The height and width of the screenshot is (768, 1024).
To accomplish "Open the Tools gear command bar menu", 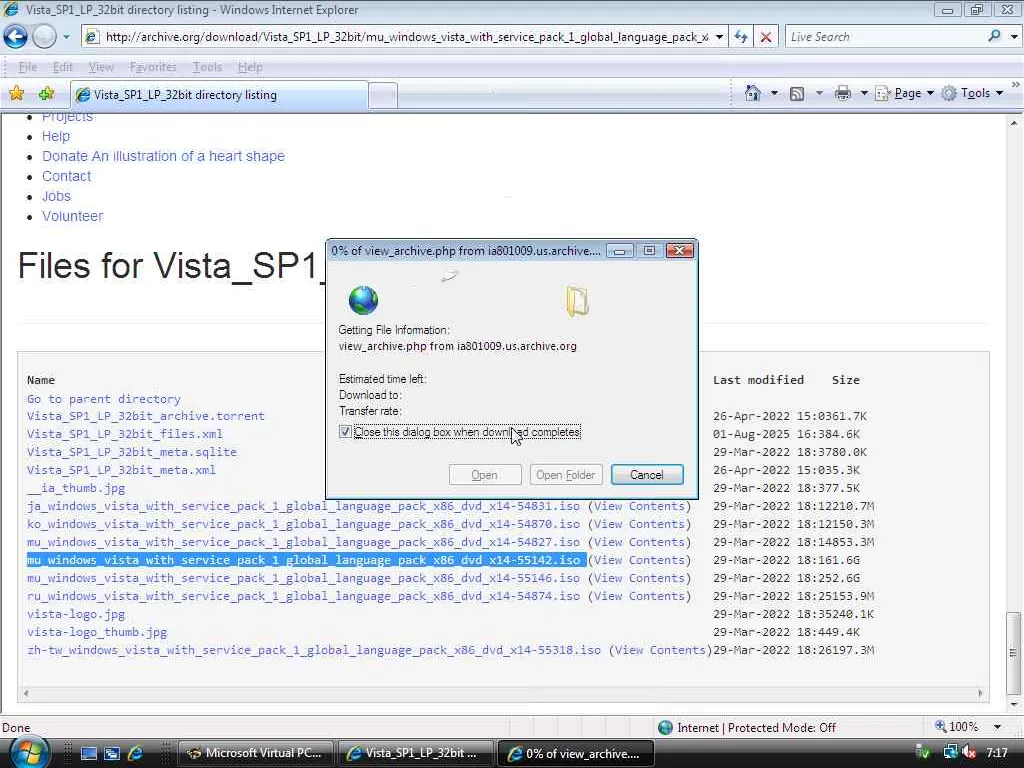I will coord(972,93).
